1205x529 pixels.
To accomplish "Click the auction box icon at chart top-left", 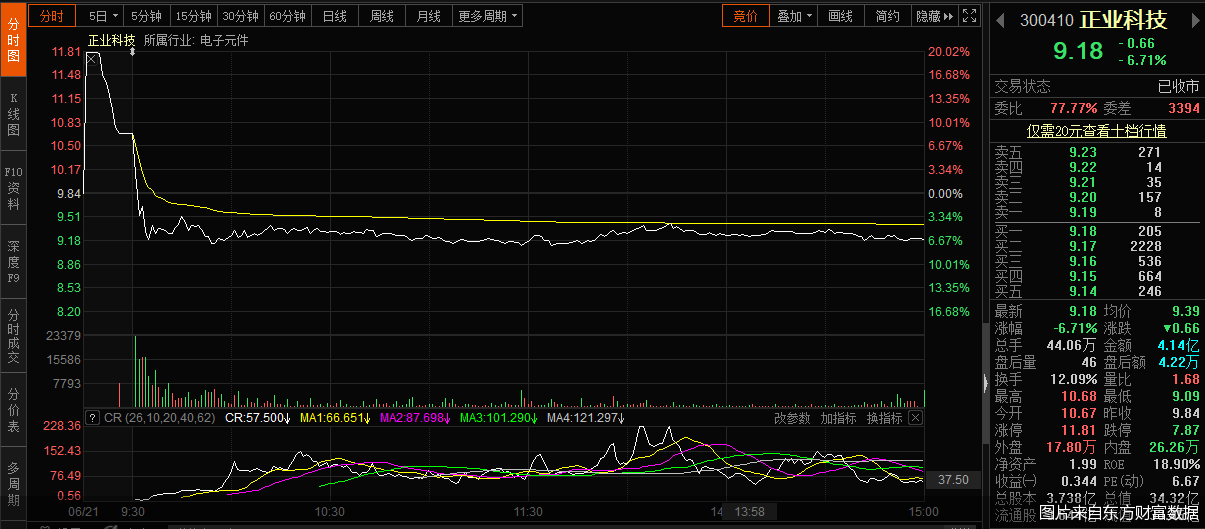I will (x=92, y=58).
